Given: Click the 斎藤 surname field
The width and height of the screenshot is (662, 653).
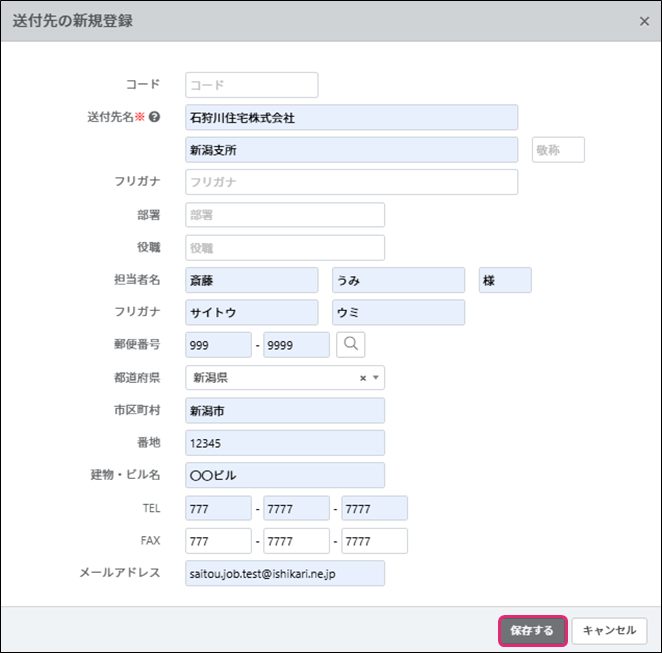Looking at the screenshot, I should (x=251, y=280).
